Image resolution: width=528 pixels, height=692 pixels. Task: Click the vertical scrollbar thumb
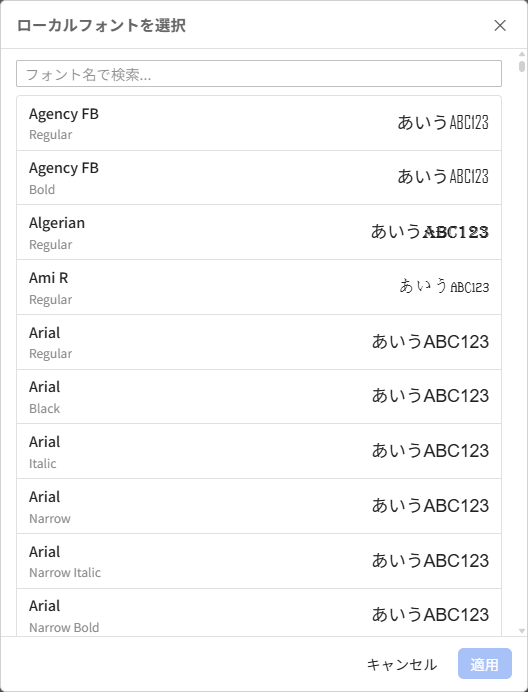[522, 66]
